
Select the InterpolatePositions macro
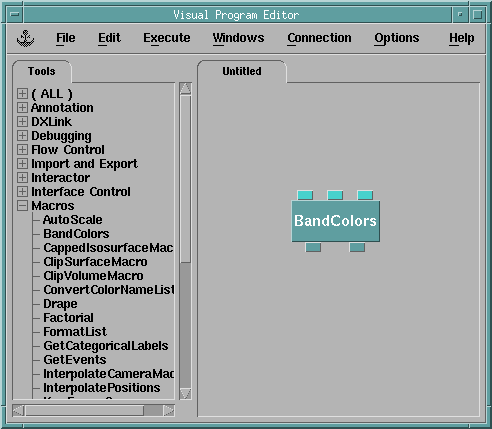click(x=102, y=388)
